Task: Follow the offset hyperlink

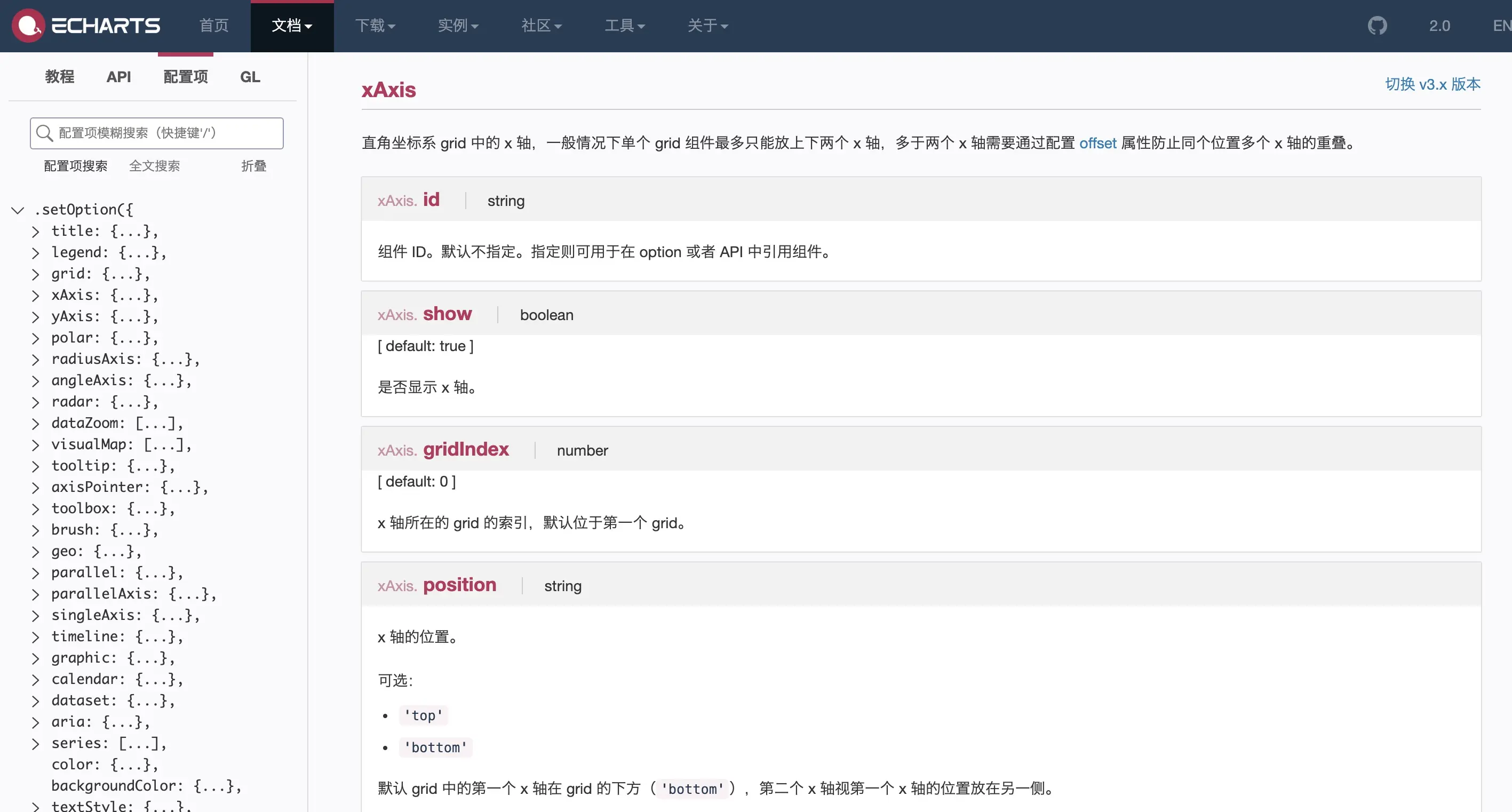Action: coord(1097,144)
